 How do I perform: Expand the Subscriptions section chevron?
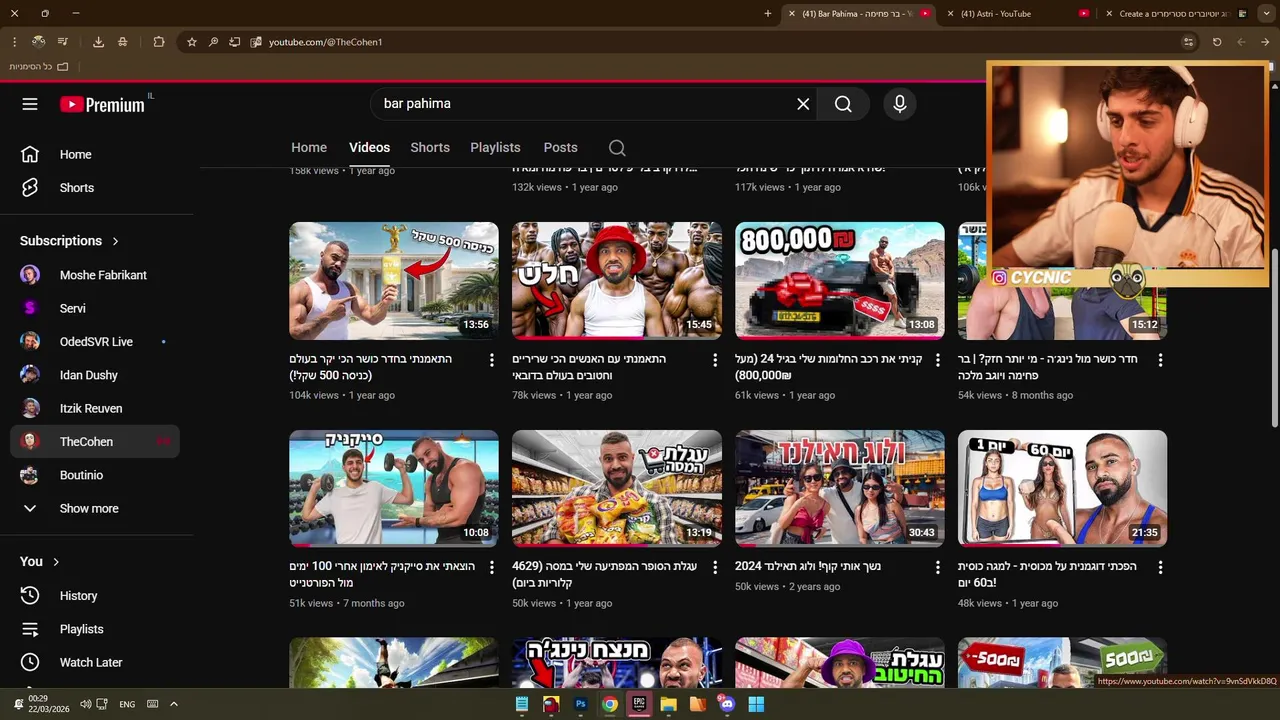[115, 241]
